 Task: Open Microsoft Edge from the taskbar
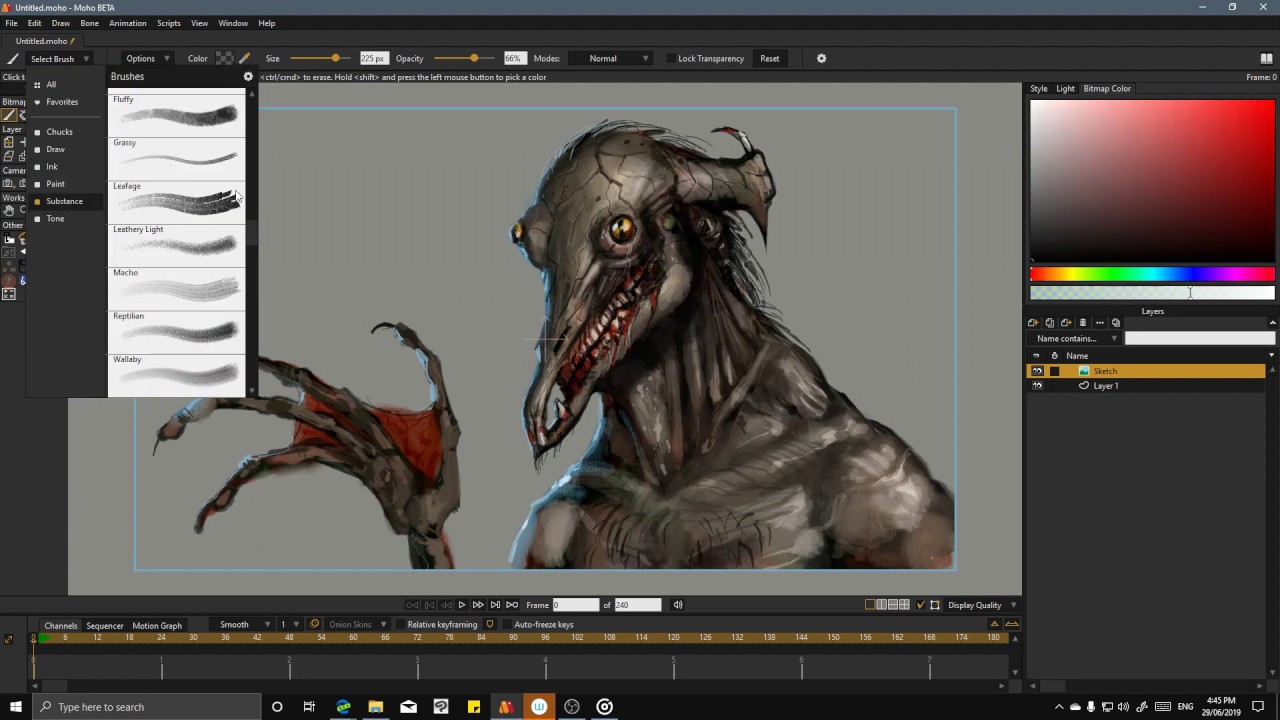(343, 707)
